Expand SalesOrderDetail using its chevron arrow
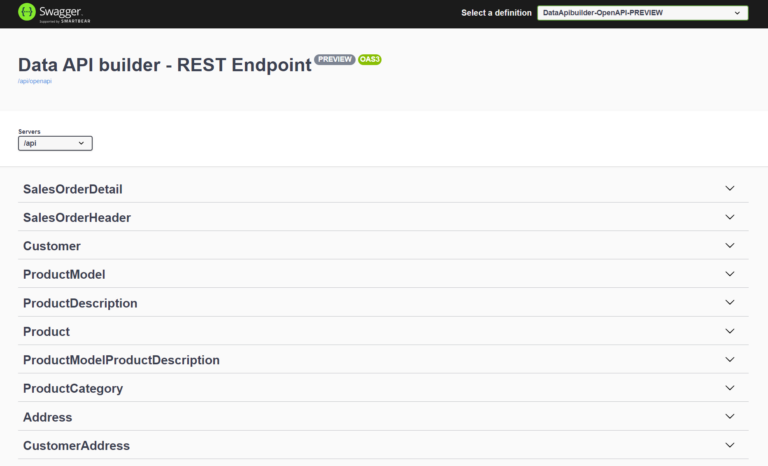Image resolution: width=768 pixels, height=466 pixels. pos(730,188)
